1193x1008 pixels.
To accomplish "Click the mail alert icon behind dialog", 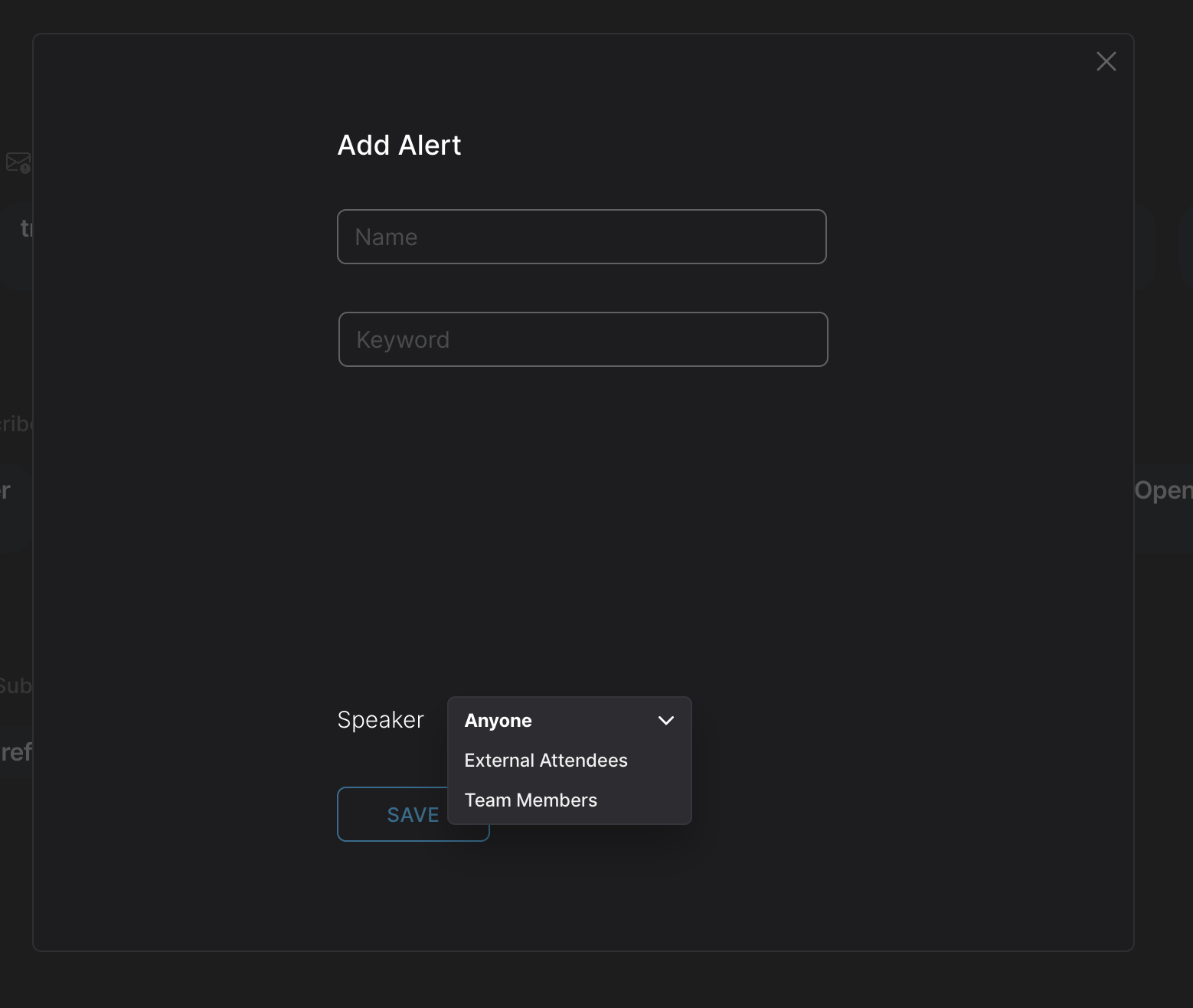I will [18, 162].
